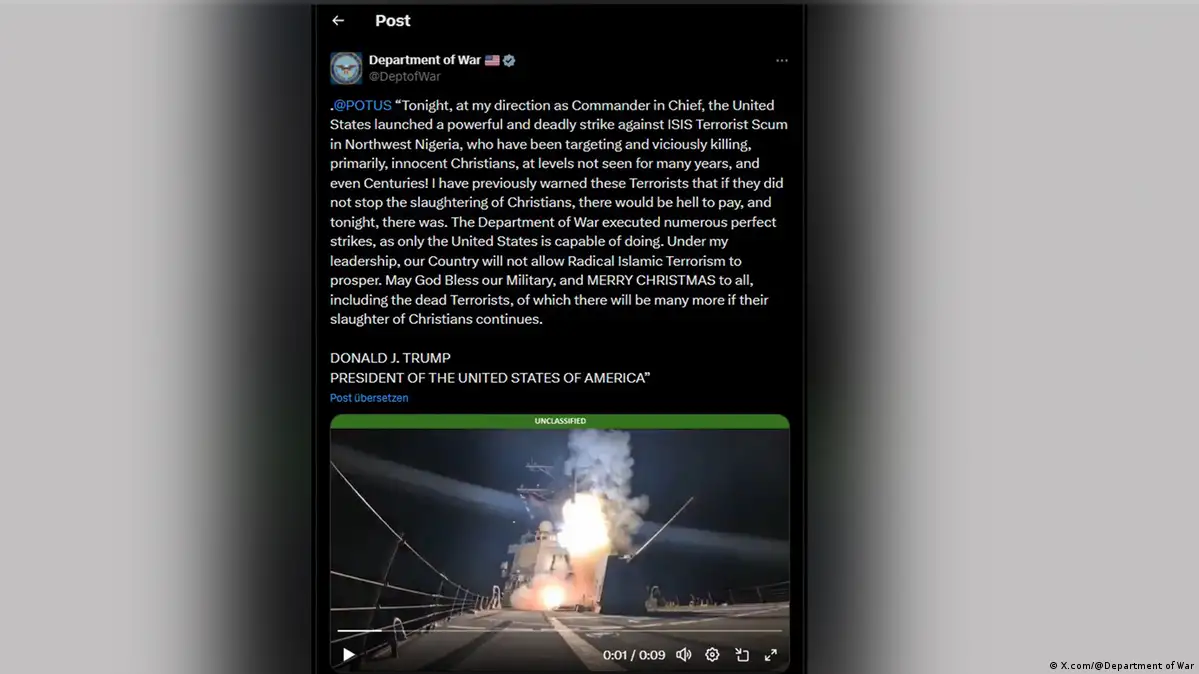
Task: Click the DONALD J. TRUMP signature text
Action: 390,358
